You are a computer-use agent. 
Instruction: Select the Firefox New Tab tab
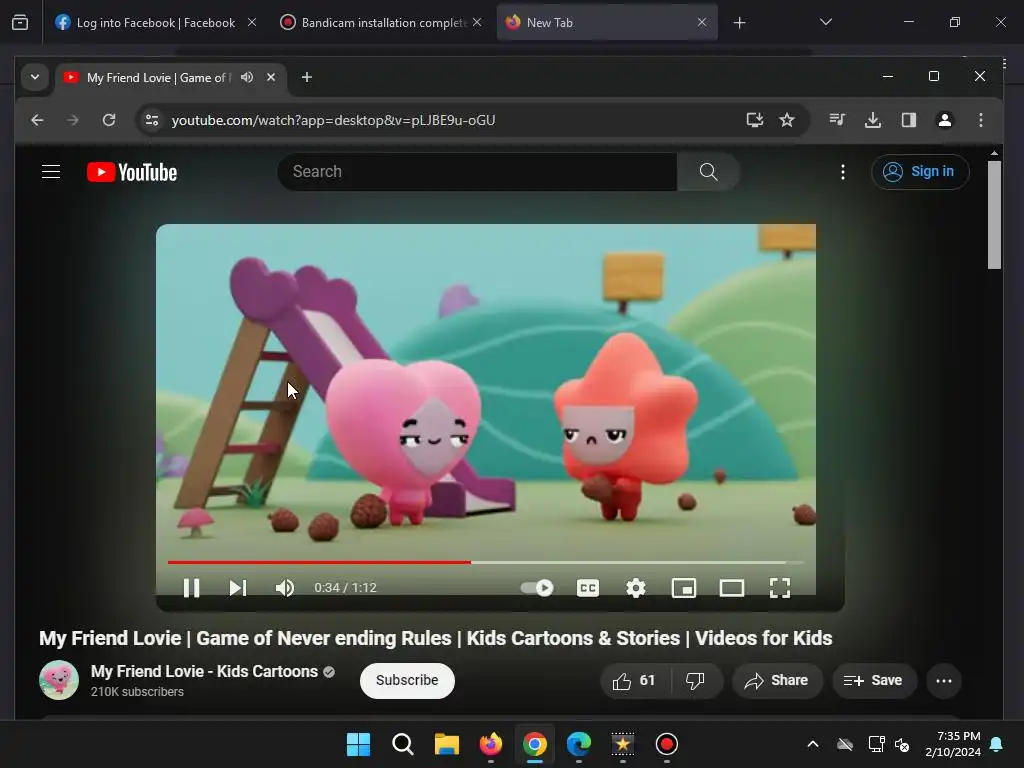607,23
